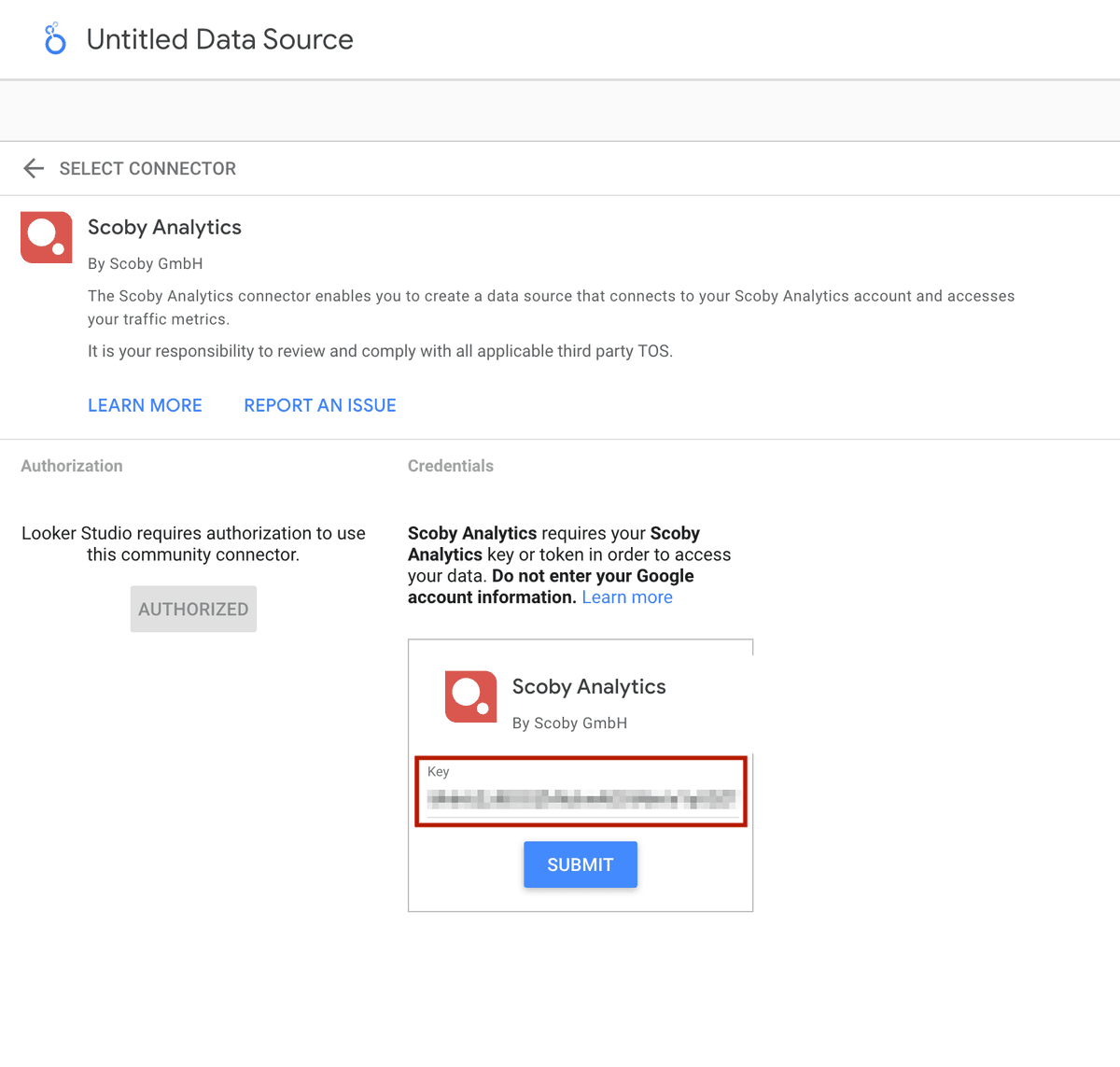Click the Looker Studio logo icon
Screen dimensions: 1120x1067
coord(55,39)
